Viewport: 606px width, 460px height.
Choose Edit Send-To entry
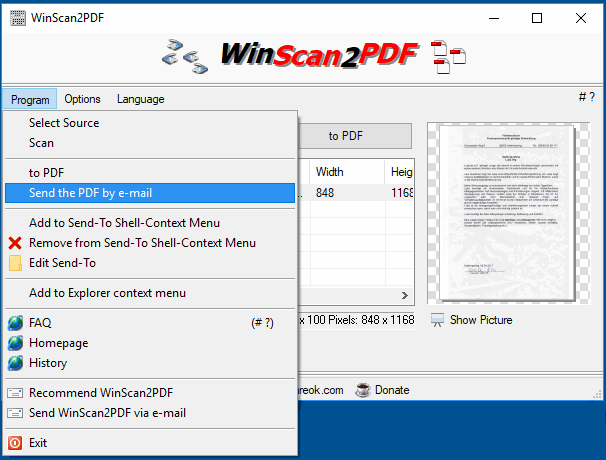150,263
